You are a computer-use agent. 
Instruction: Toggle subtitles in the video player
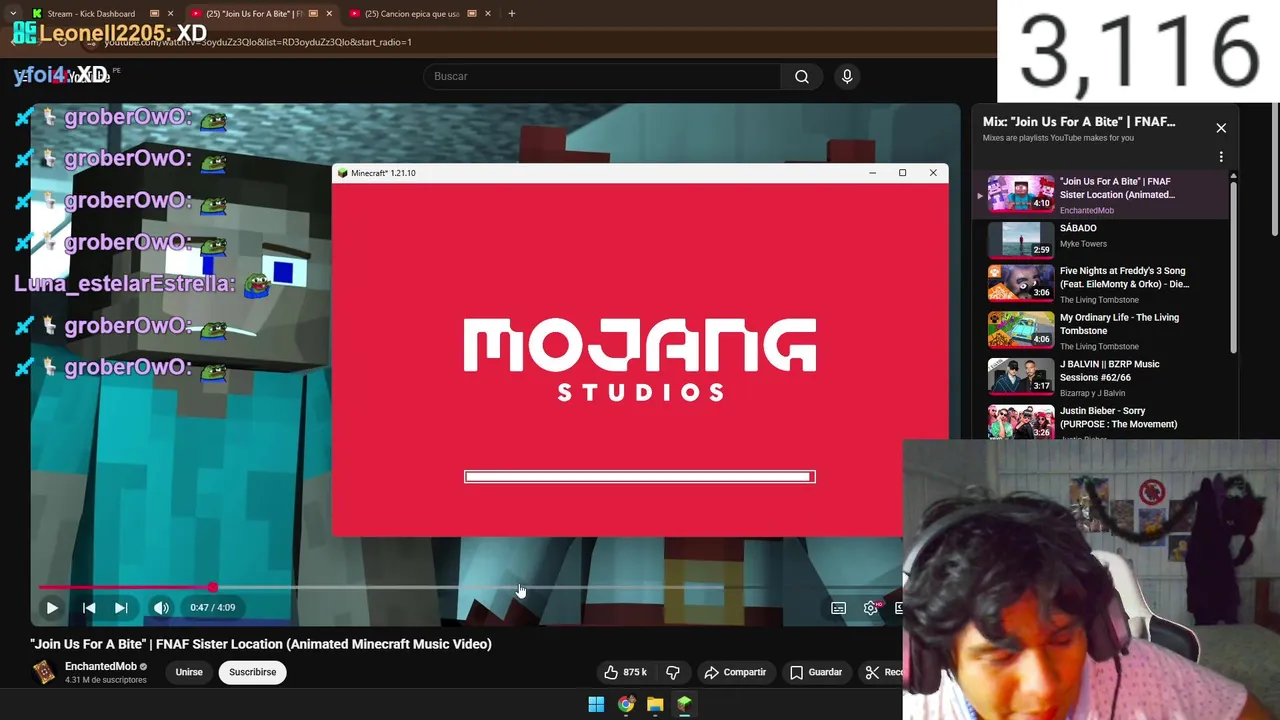838,608
